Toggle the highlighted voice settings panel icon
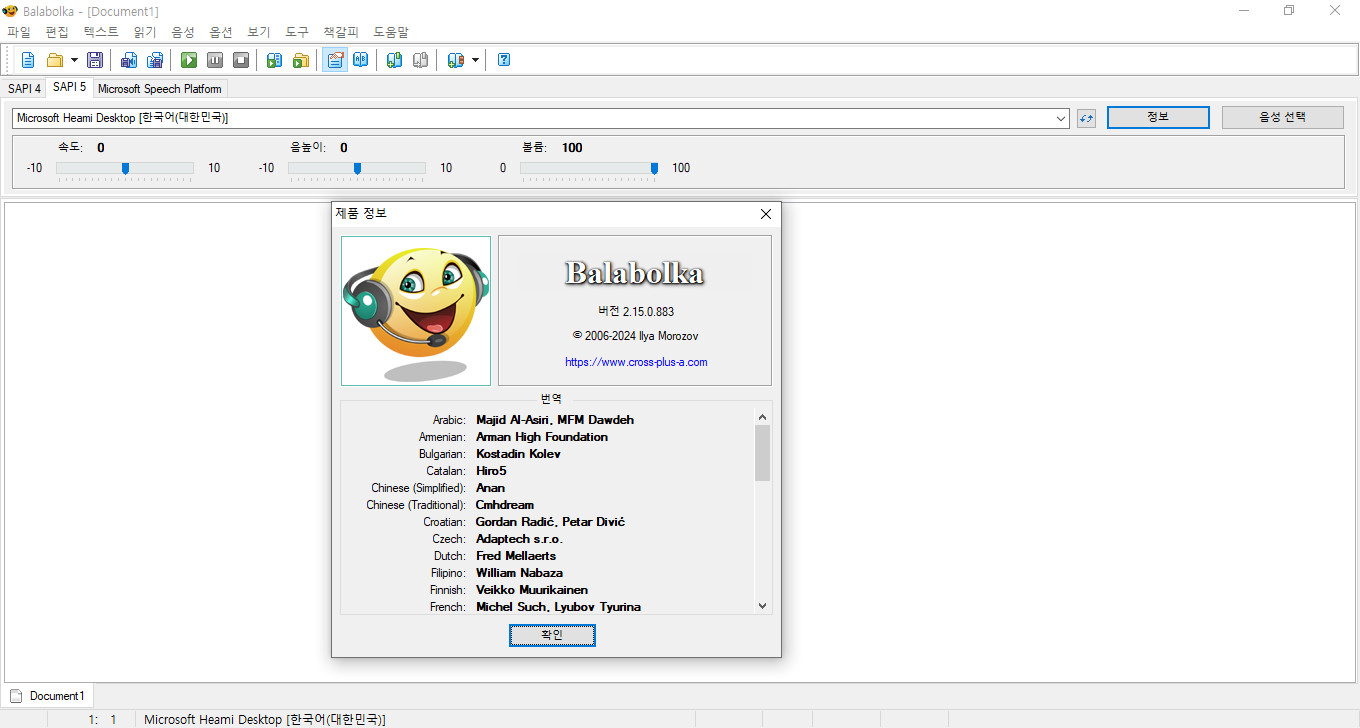1360x728 pixels. 335,60
